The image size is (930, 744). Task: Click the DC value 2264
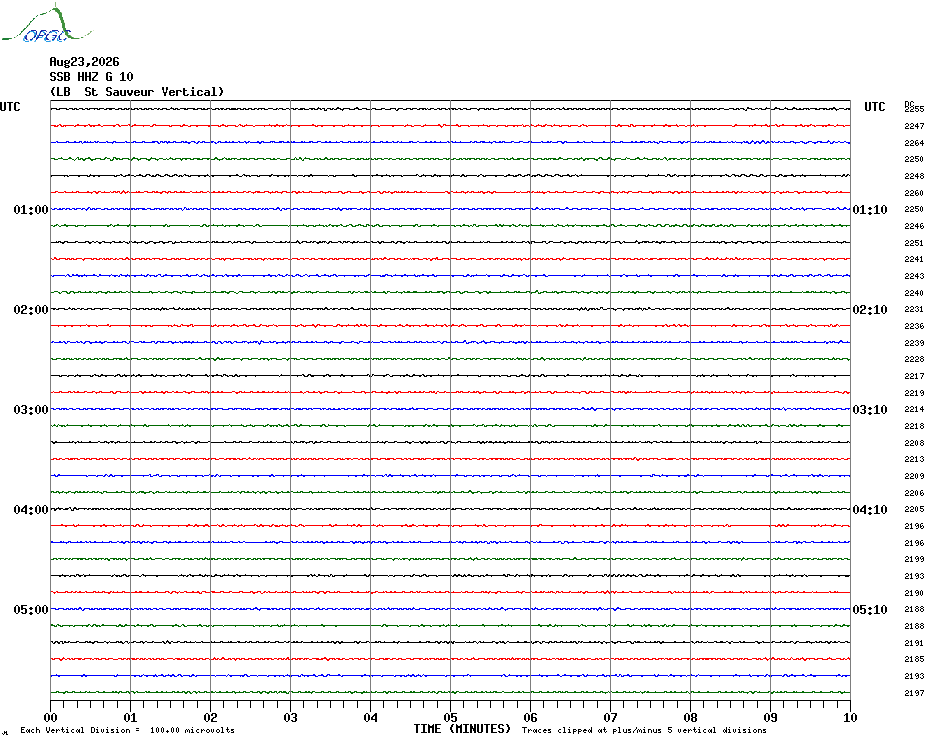[x=914, y=143]
